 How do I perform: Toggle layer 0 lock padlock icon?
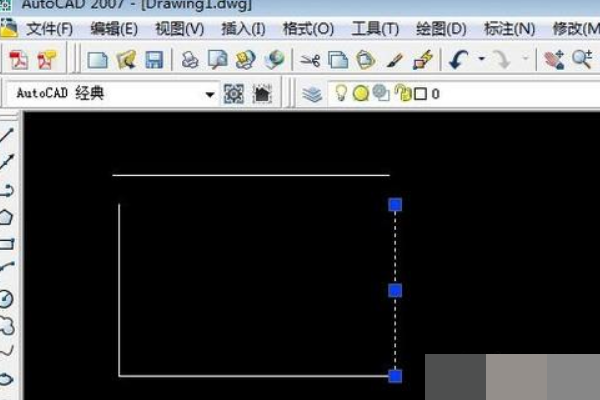(403, 93)
